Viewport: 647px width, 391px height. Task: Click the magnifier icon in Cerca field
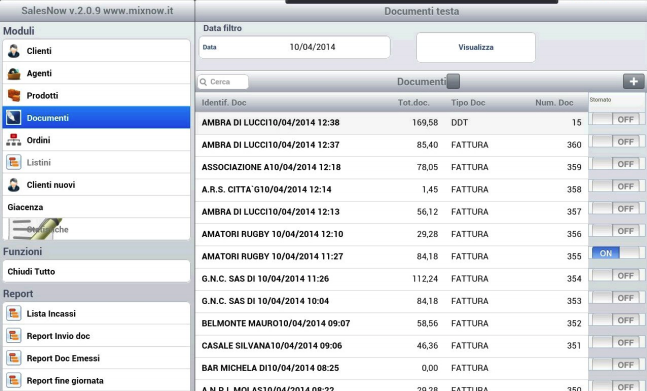(203, 82)
